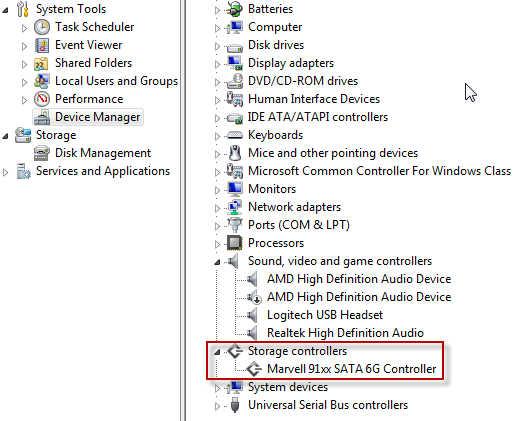Click the Performance gauge icon

(x=42, y=99)
